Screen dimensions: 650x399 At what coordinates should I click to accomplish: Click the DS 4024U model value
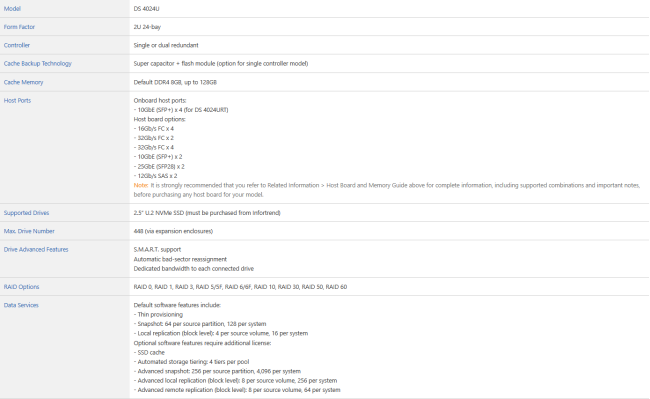click(146, 9)
